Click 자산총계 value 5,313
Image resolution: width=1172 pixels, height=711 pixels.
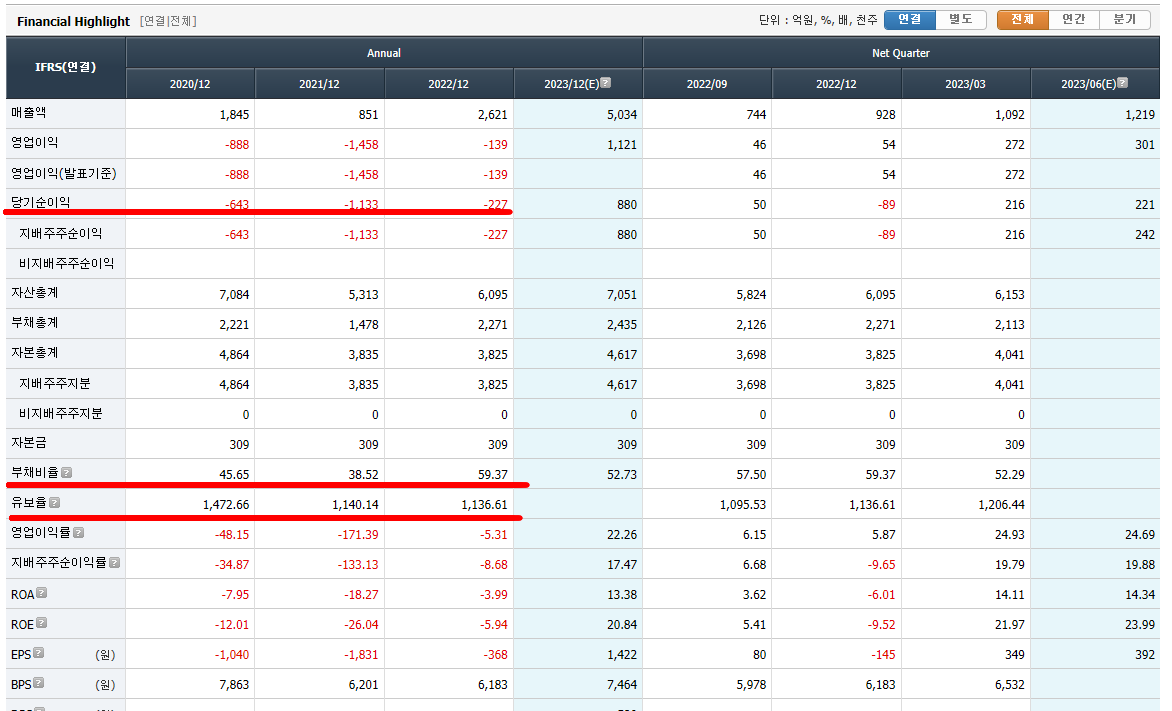363,295
